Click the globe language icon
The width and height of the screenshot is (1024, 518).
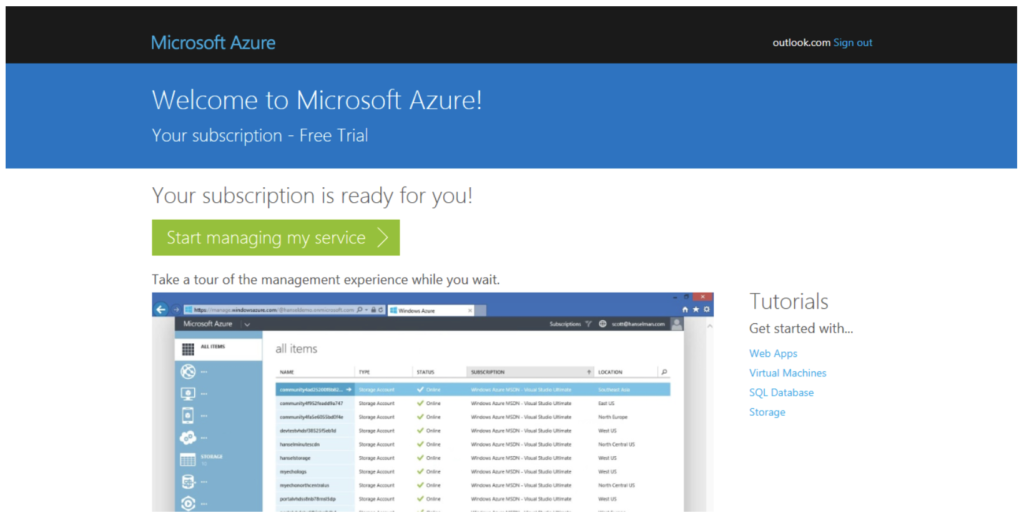click(x=602, y=324)
